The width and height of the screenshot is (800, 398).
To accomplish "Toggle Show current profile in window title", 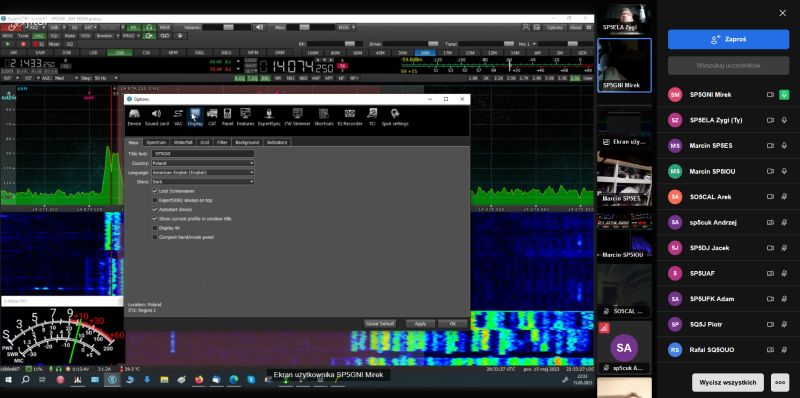I will point(155,218).
